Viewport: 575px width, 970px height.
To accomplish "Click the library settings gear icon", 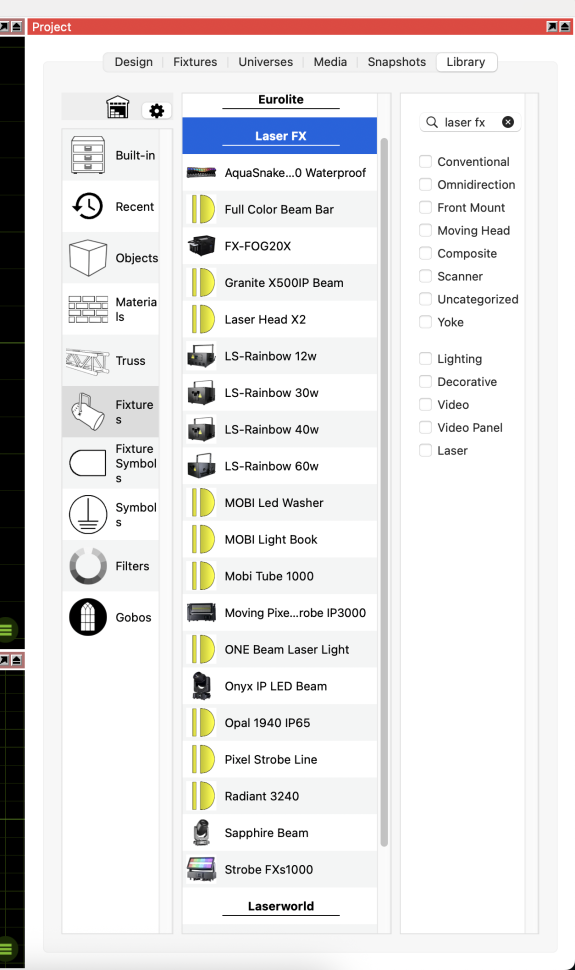I will [157, 111].
